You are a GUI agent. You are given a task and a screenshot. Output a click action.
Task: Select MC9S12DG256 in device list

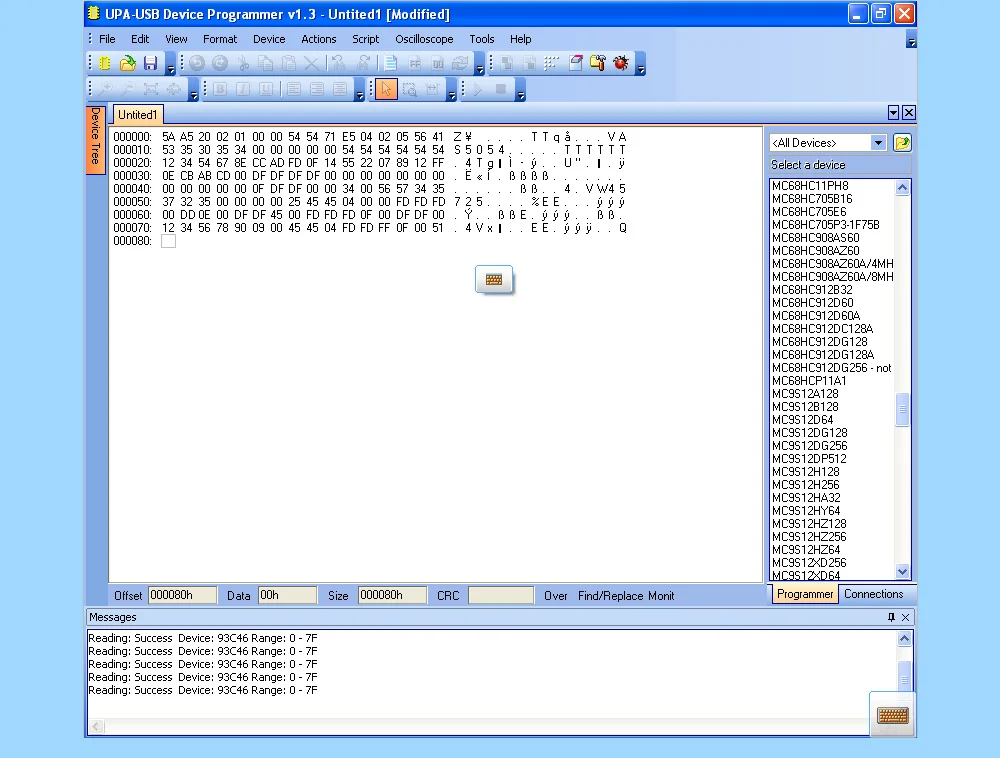pyautogui.click(x=809, y=446)
